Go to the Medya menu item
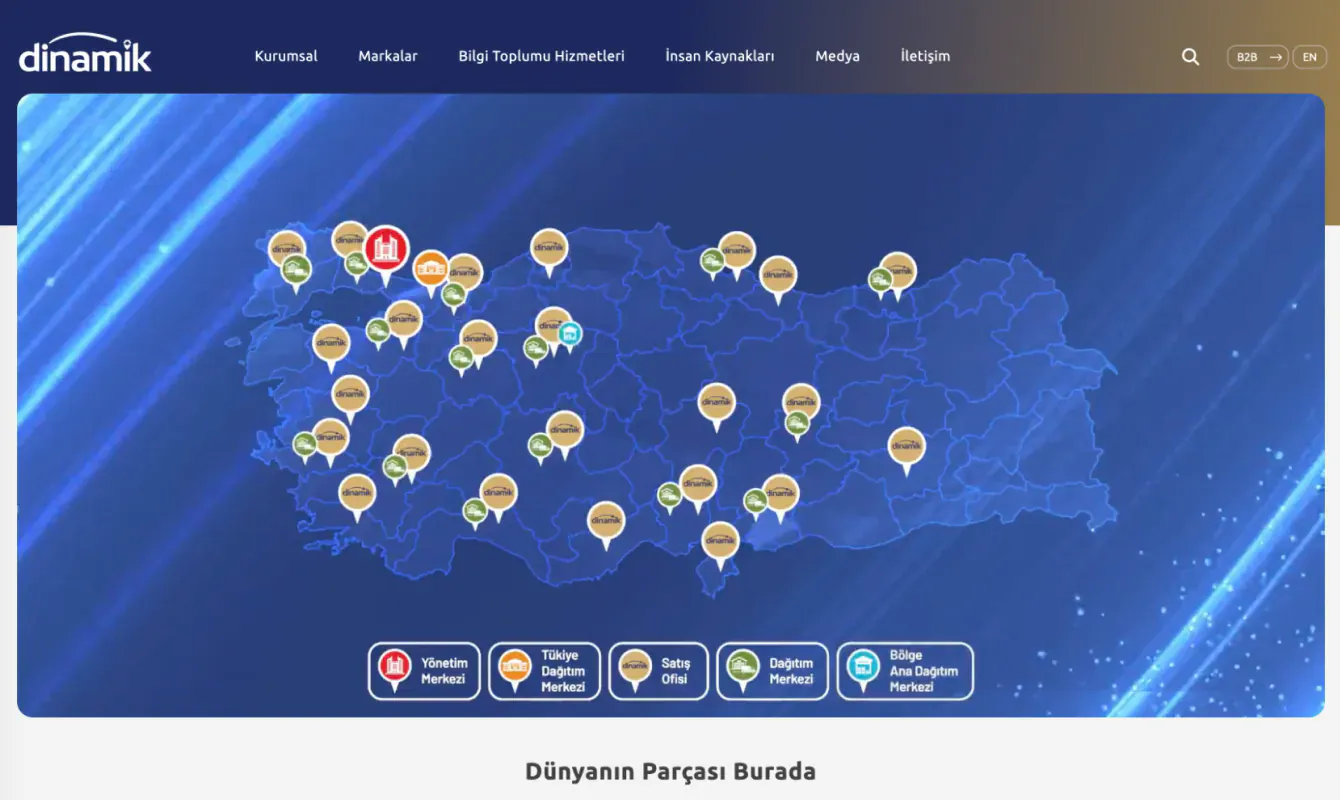This screenshot has width=1340, height=800. pyautogui.click(x=837, y=56)
